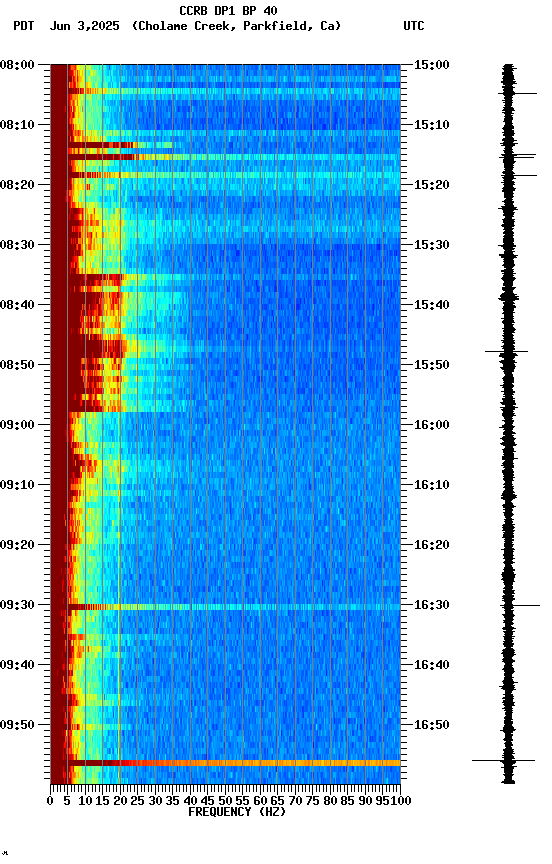
Task: Click the date text "Jun 3,2025"
Action: pyautogui.click(x=84, y=26)
